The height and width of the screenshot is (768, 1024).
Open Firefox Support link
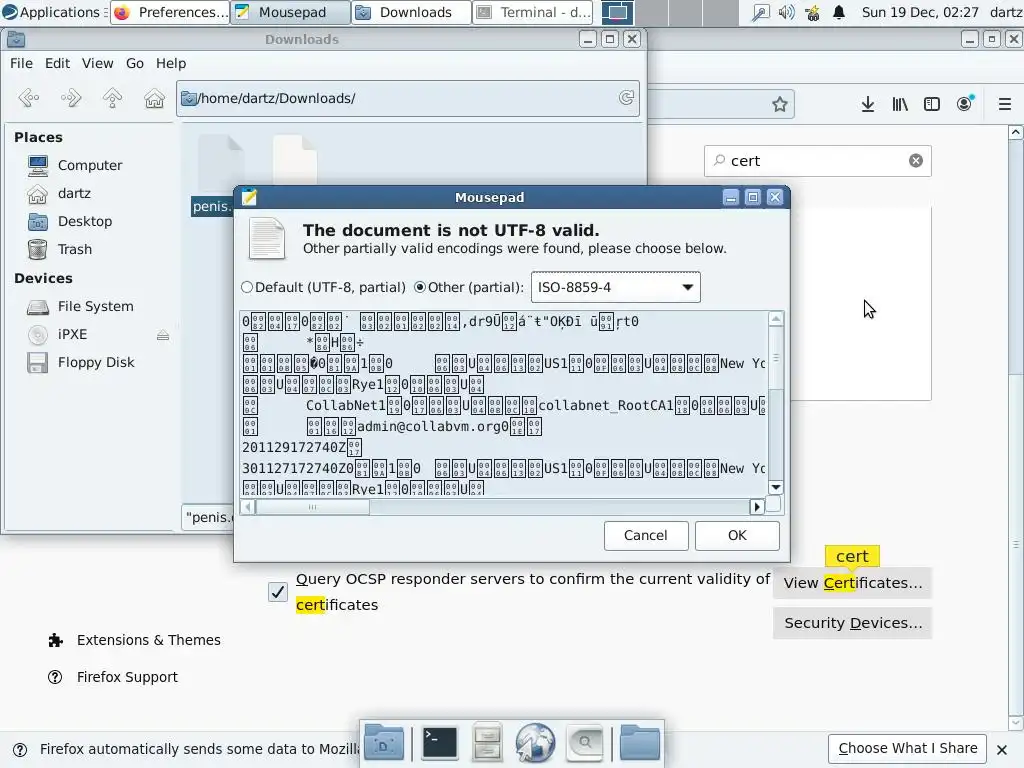click(x=112, y=677)
